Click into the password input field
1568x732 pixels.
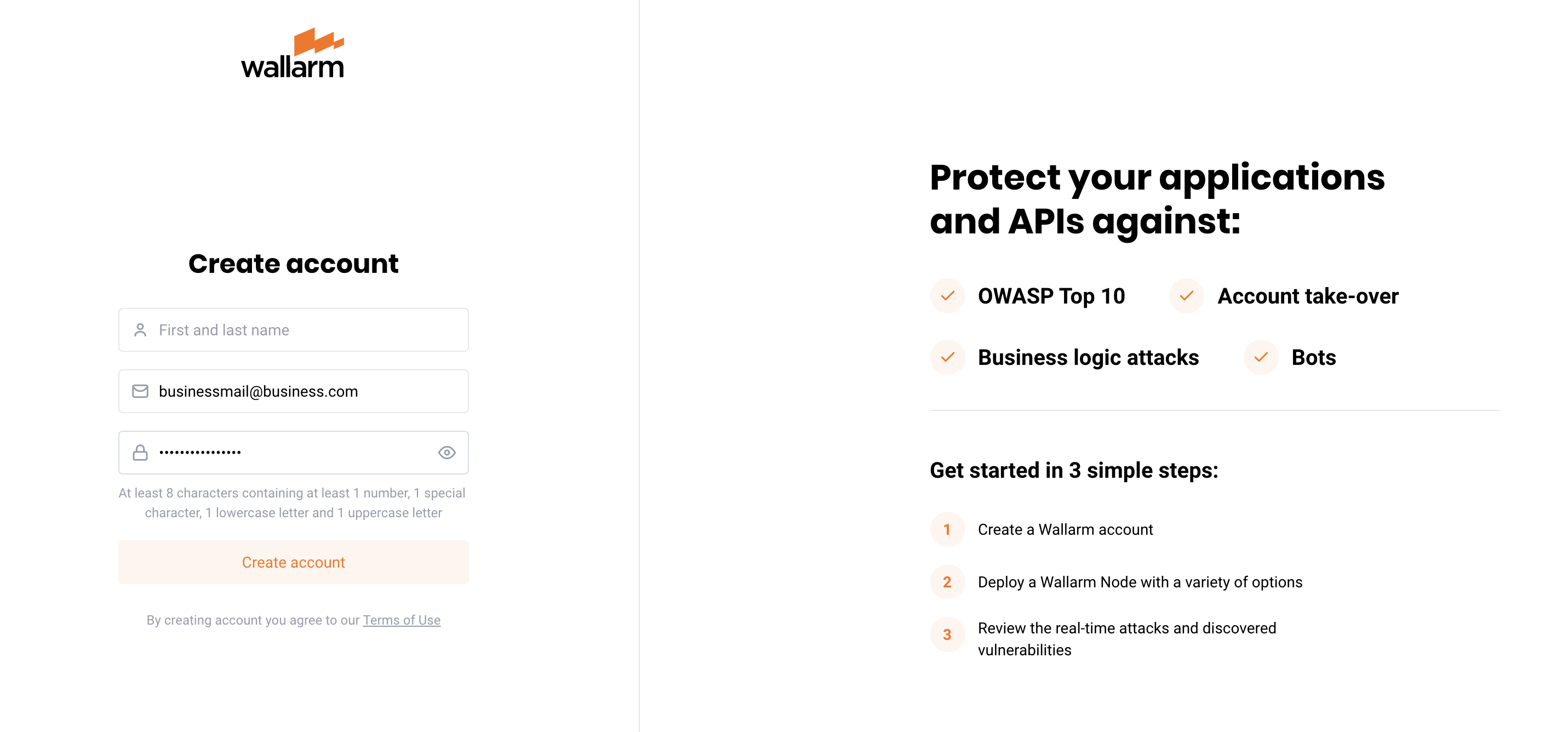pos(292,453)
